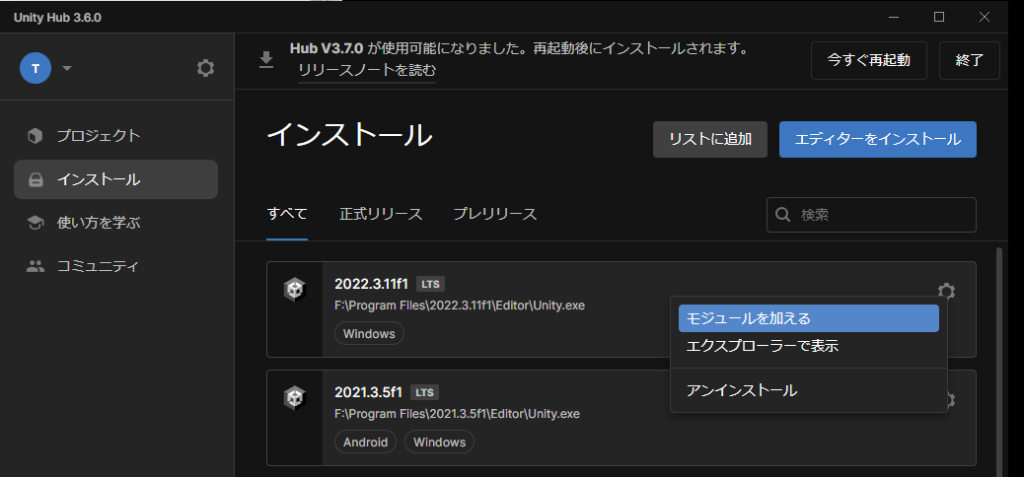Click the gear icon for 2022.3.11f1
Screen dimensions: 1024x477
[946, 291]
